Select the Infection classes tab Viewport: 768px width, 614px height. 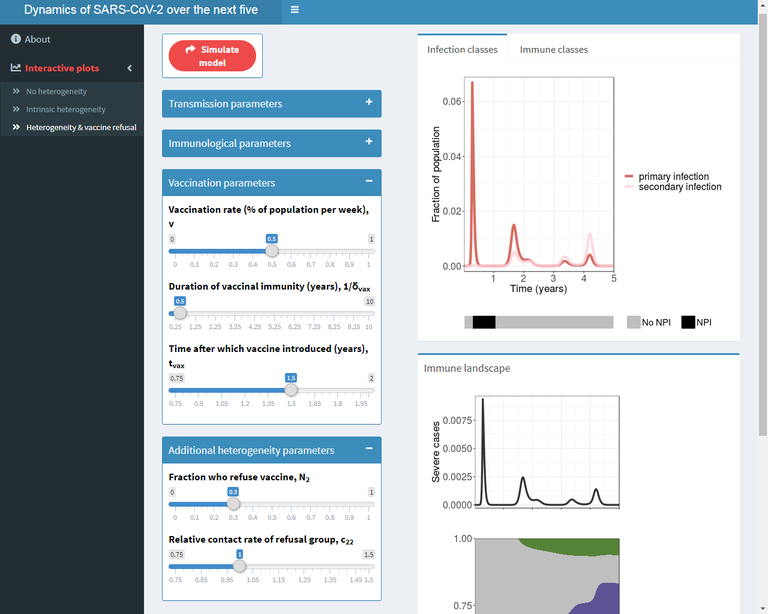click(462, 49)
